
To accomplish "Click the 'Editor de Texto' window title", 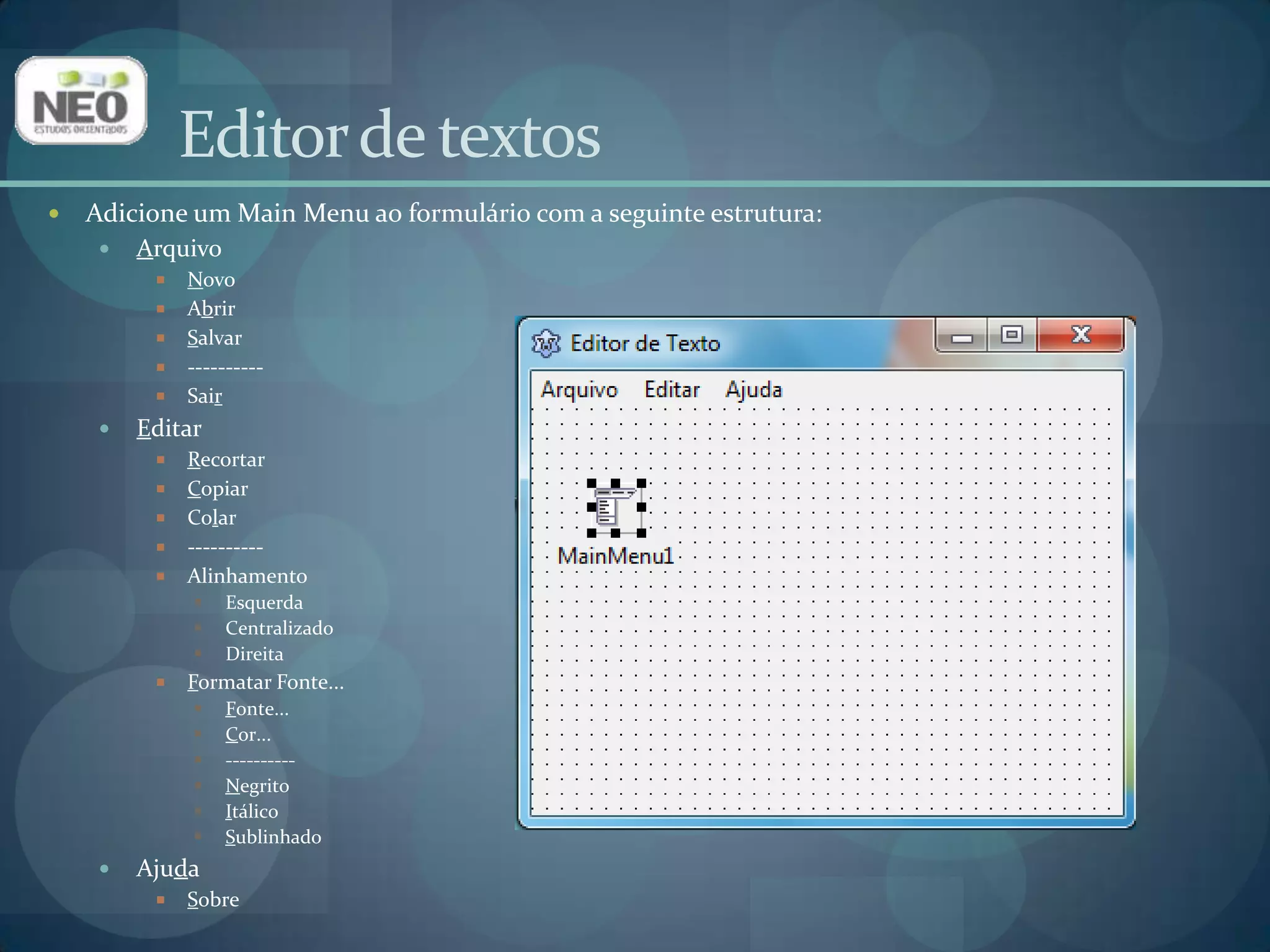I will point(645,343).
